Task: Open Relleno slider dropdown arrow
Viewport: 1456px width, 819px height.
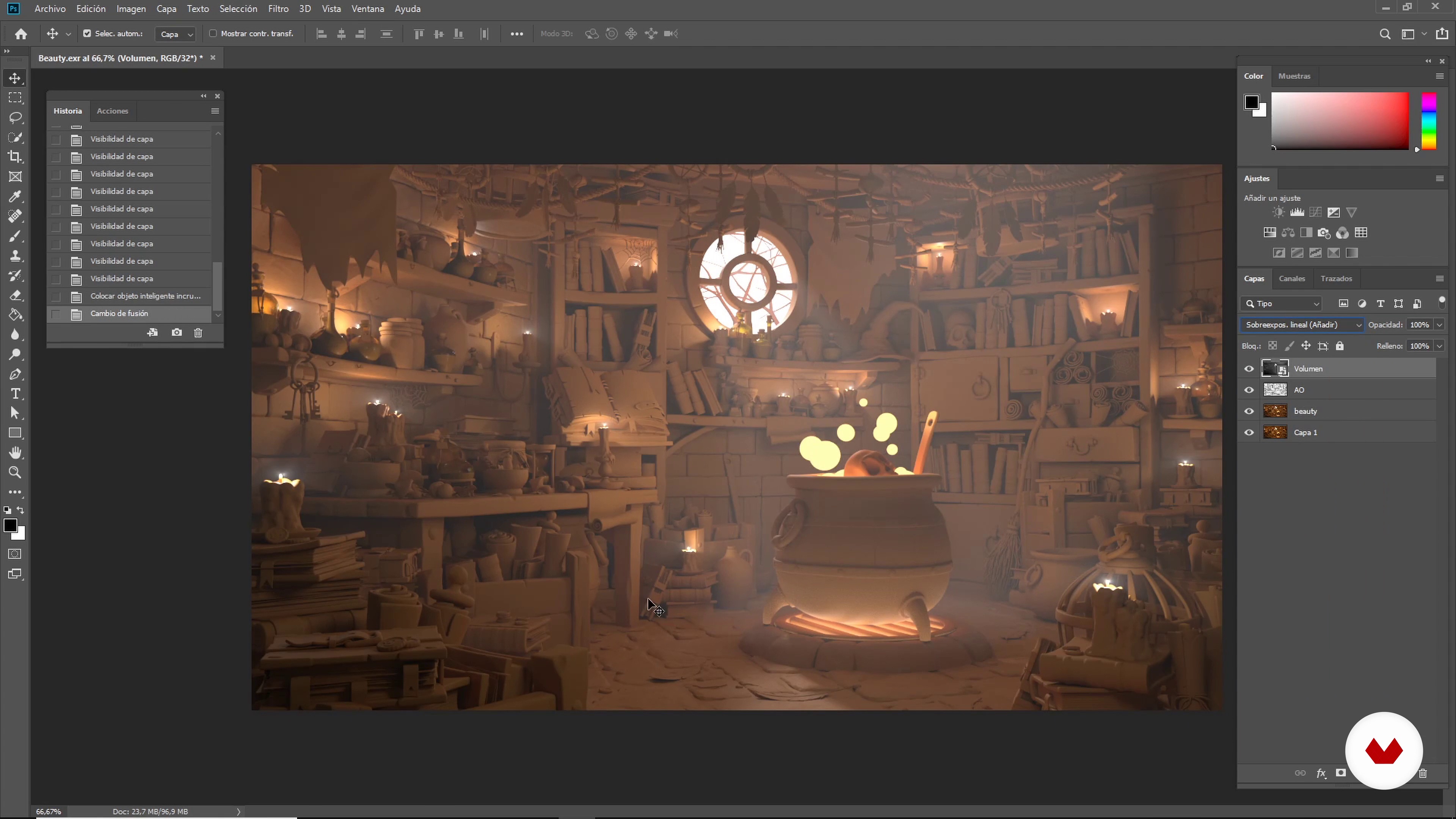Action: point(1440,346)
